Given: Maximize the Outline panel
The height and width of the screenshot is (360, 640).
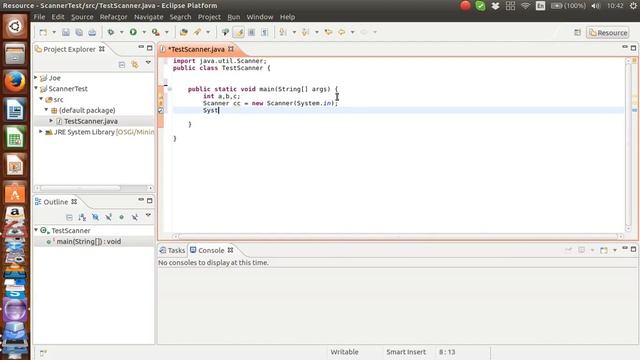Looking at the screenshot, I should [149, 200].
